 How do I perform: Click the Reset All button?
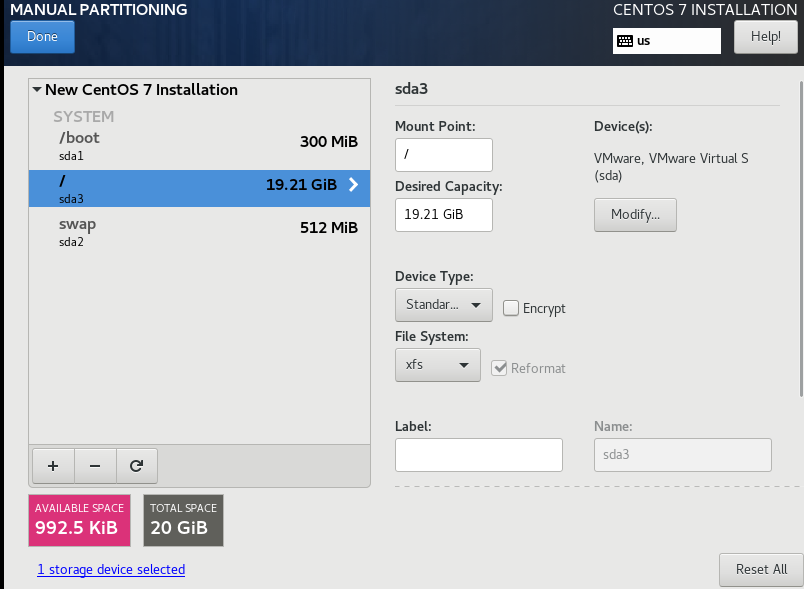point(761,570)
